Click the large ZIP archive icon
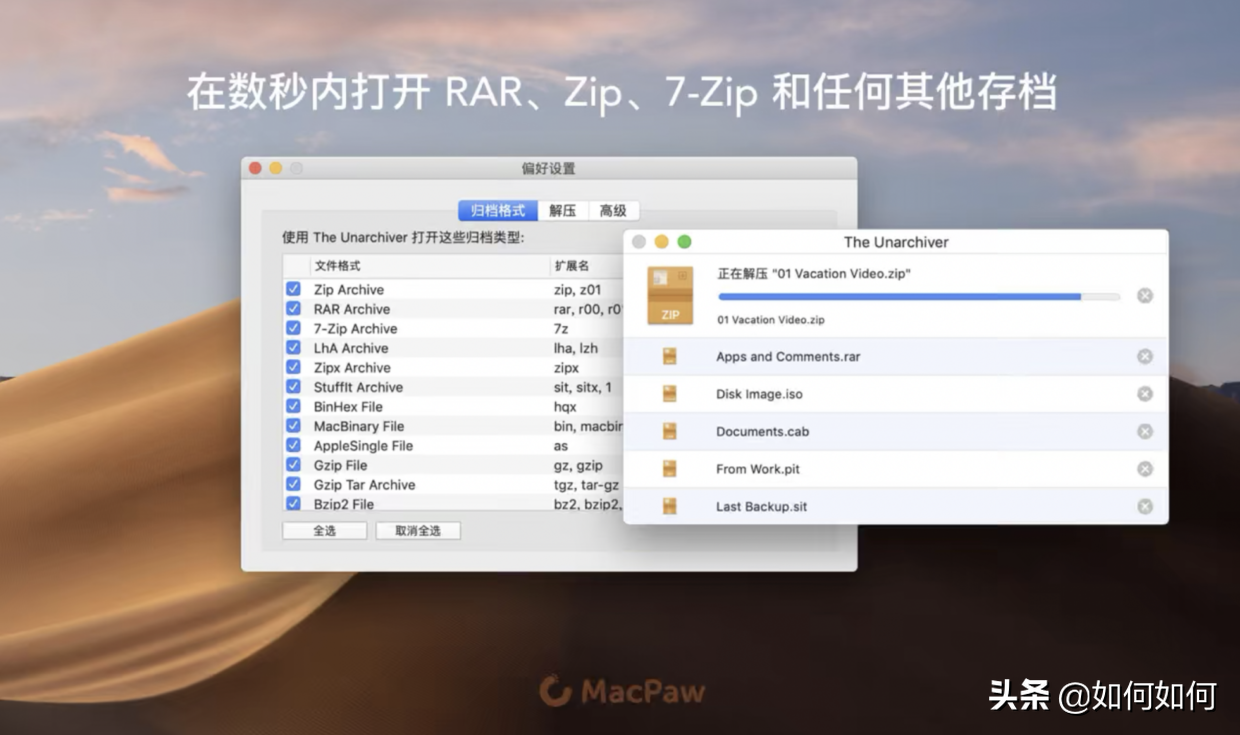This screenshot has width=1240, height=735. 670,295
